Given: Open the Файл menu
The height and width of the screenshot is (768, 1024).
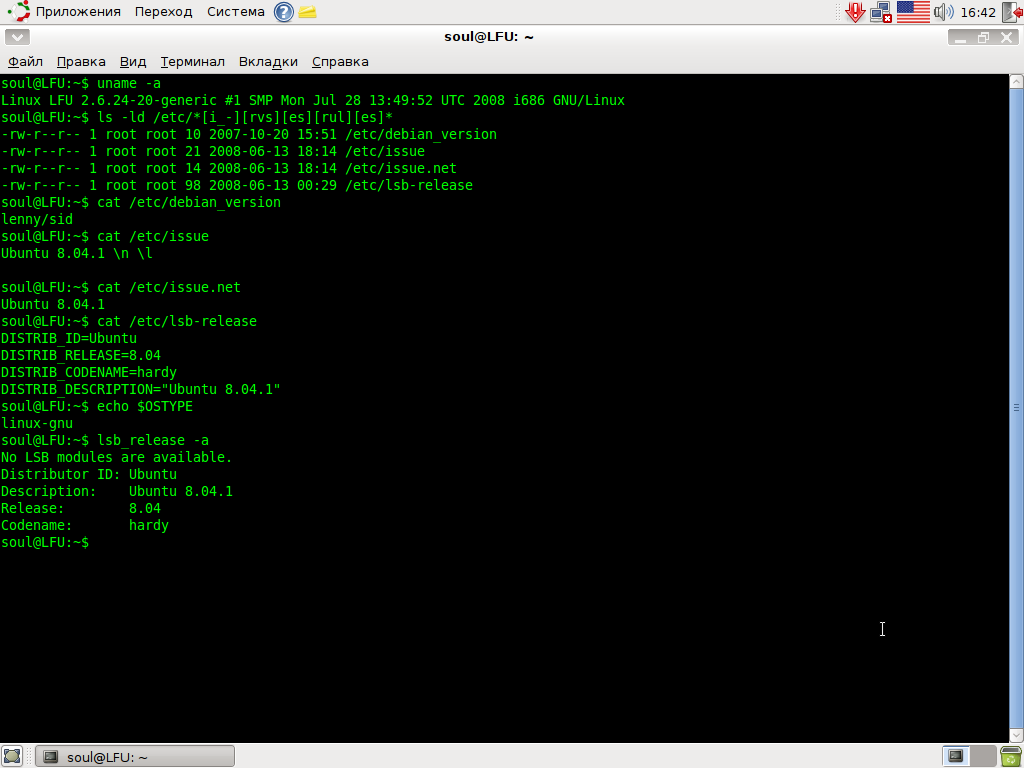Looking at the screenshot, I should 25,61.
